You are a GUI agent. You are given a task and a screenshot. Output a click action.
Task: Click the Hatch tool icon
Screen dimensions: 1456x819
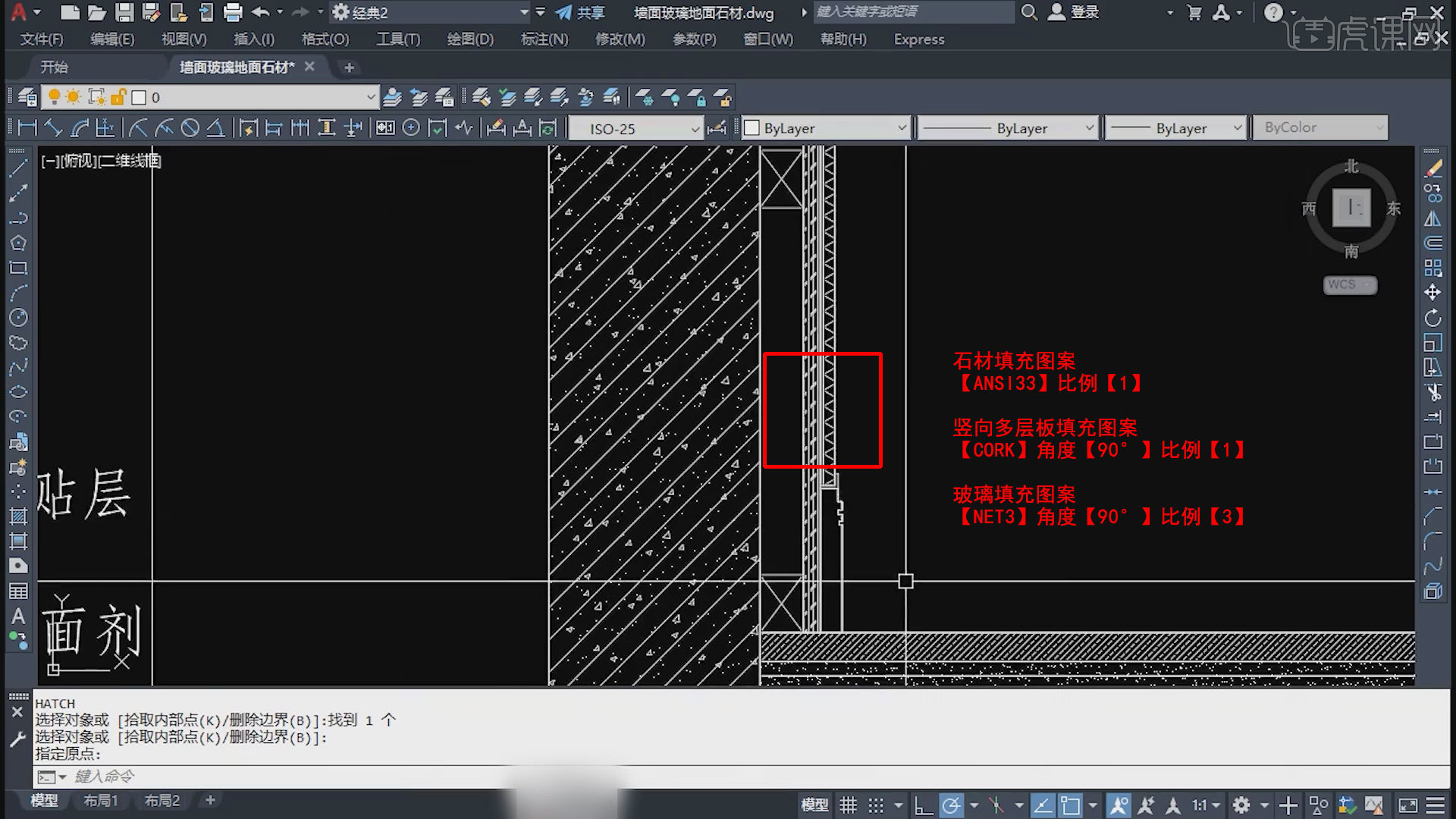(18, 516)
